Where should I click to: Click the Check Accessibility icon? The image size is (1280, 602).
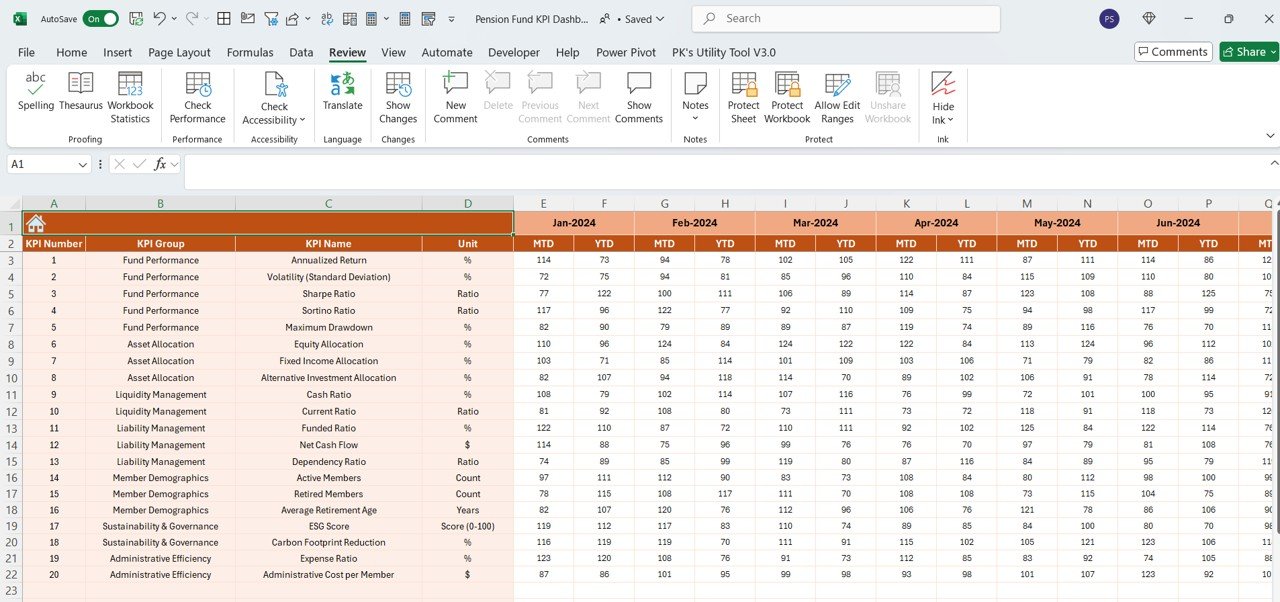[274, 84]
